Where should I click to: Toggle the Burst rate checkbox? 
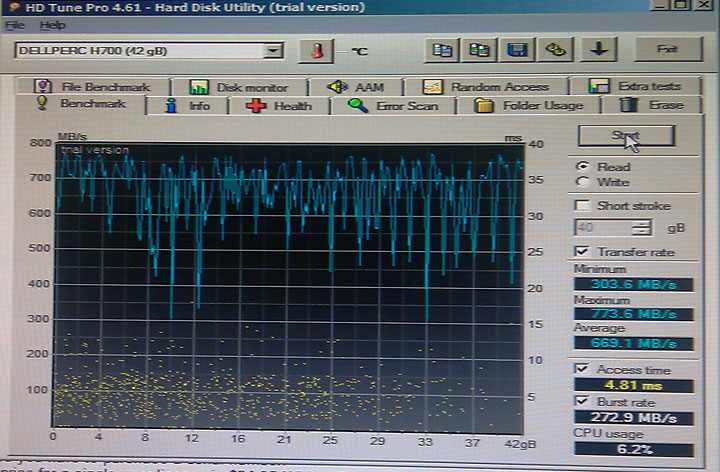coord(582,401)
